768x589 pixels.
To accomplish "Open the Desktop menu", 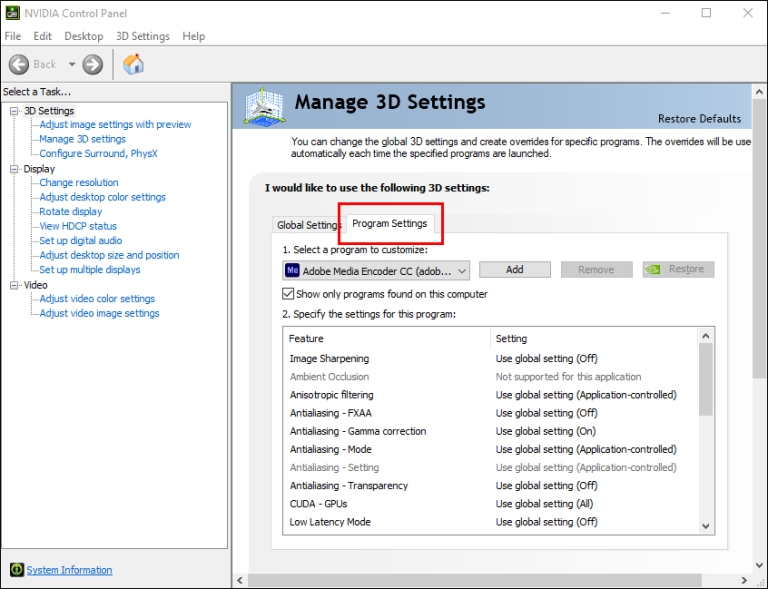I will (84, 36).
